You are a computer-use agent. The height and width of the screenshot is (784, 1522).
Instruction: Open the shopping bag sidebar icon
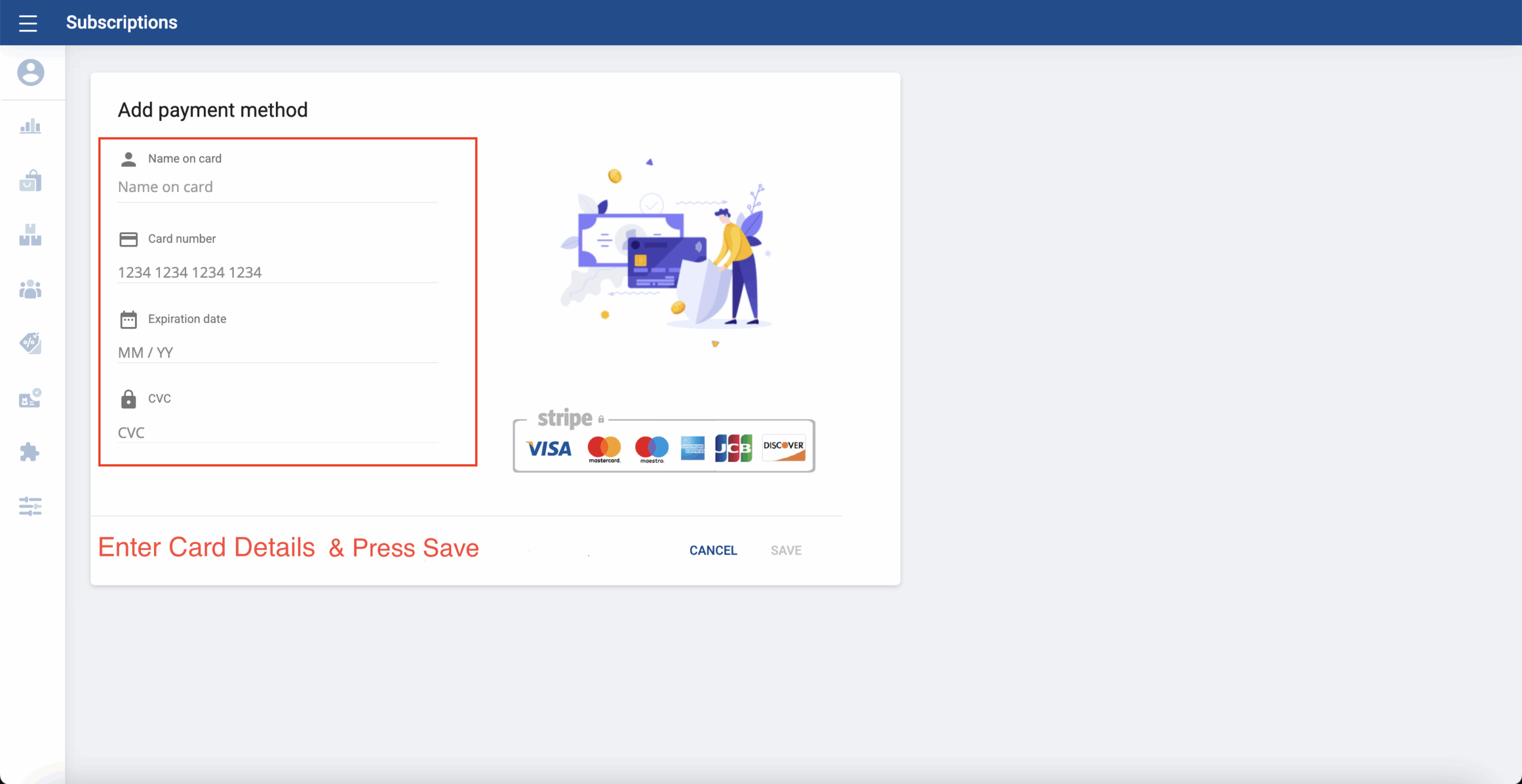point(30,181)
